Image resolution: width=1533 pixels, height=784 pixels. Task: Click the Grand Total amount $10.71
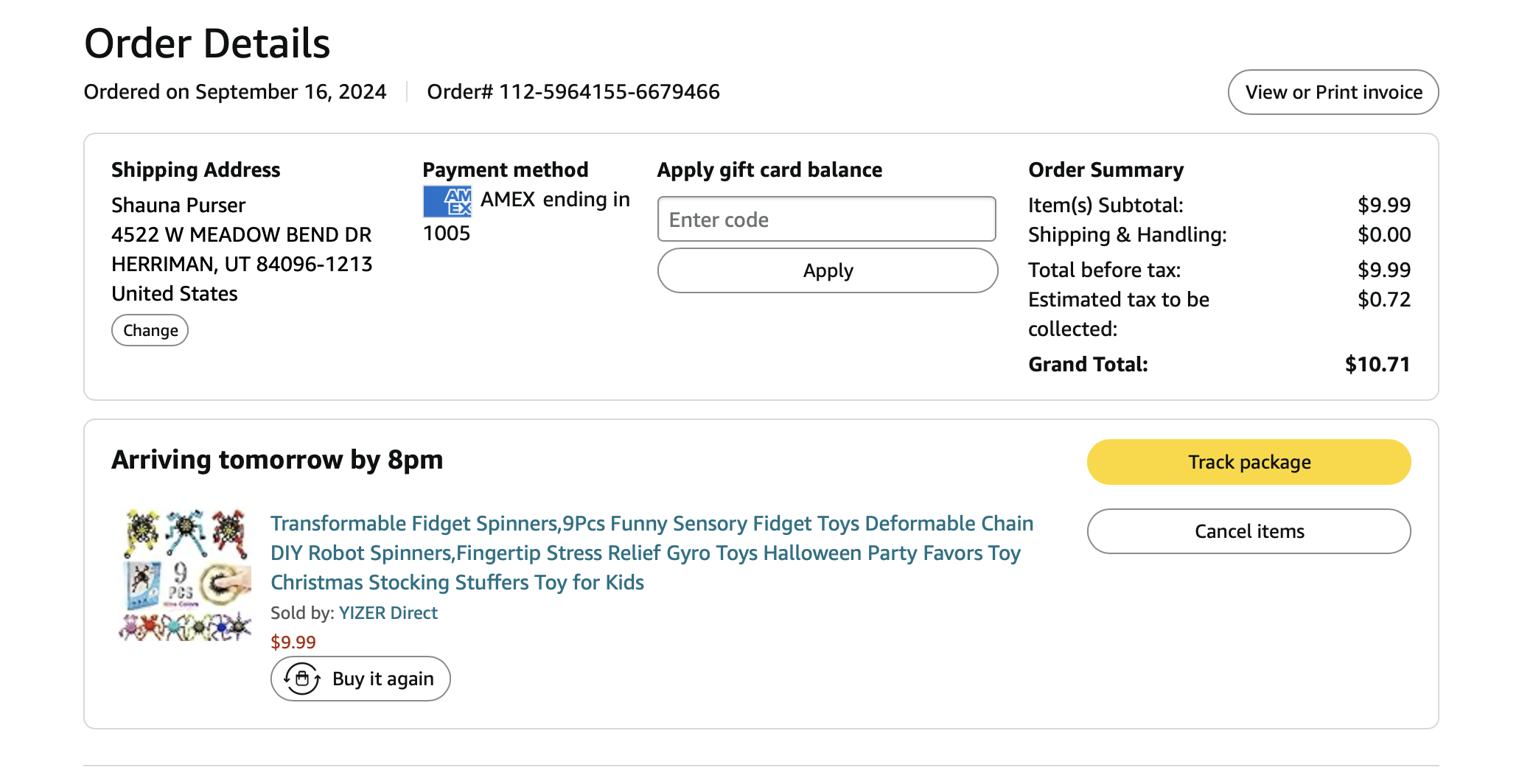coord(1377,365)
